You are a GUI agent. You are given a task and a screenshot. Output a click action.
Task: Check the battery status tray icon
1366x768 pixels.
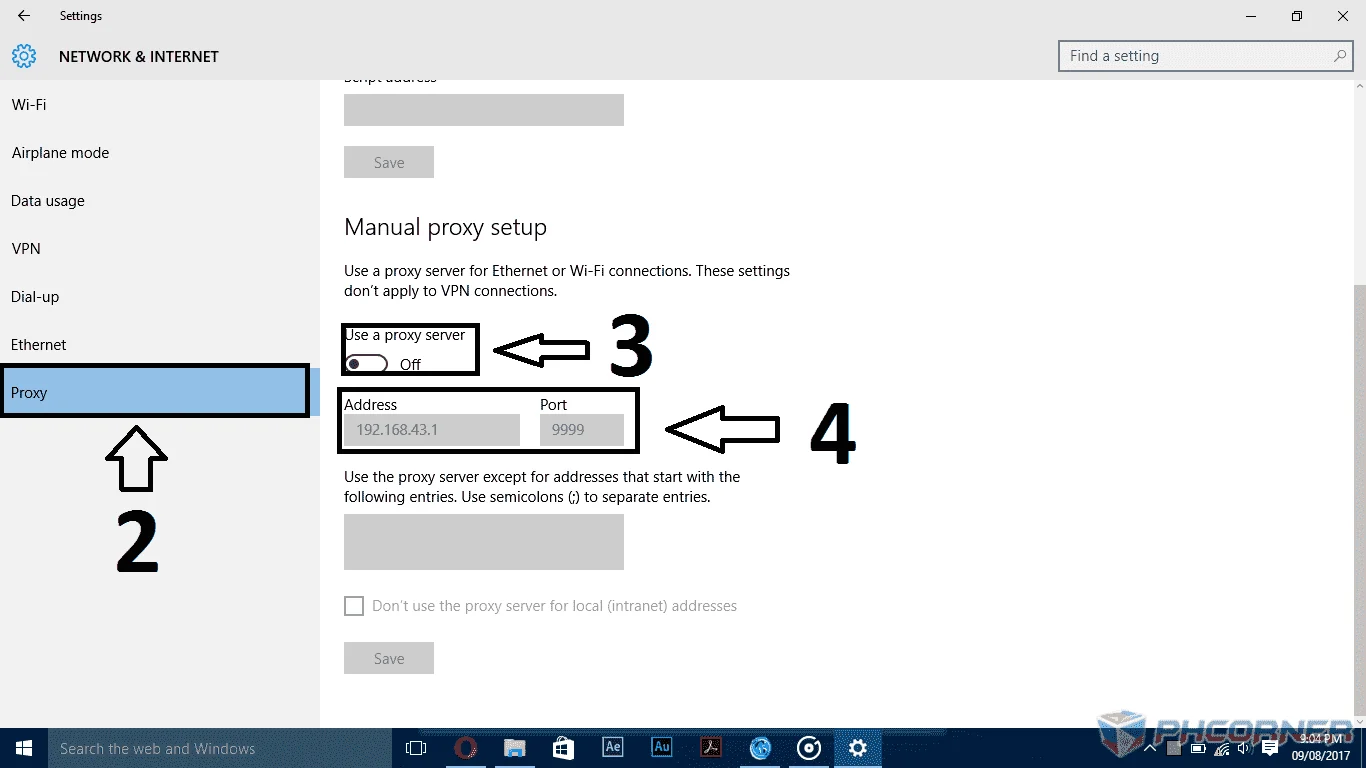pos(1198,748)
